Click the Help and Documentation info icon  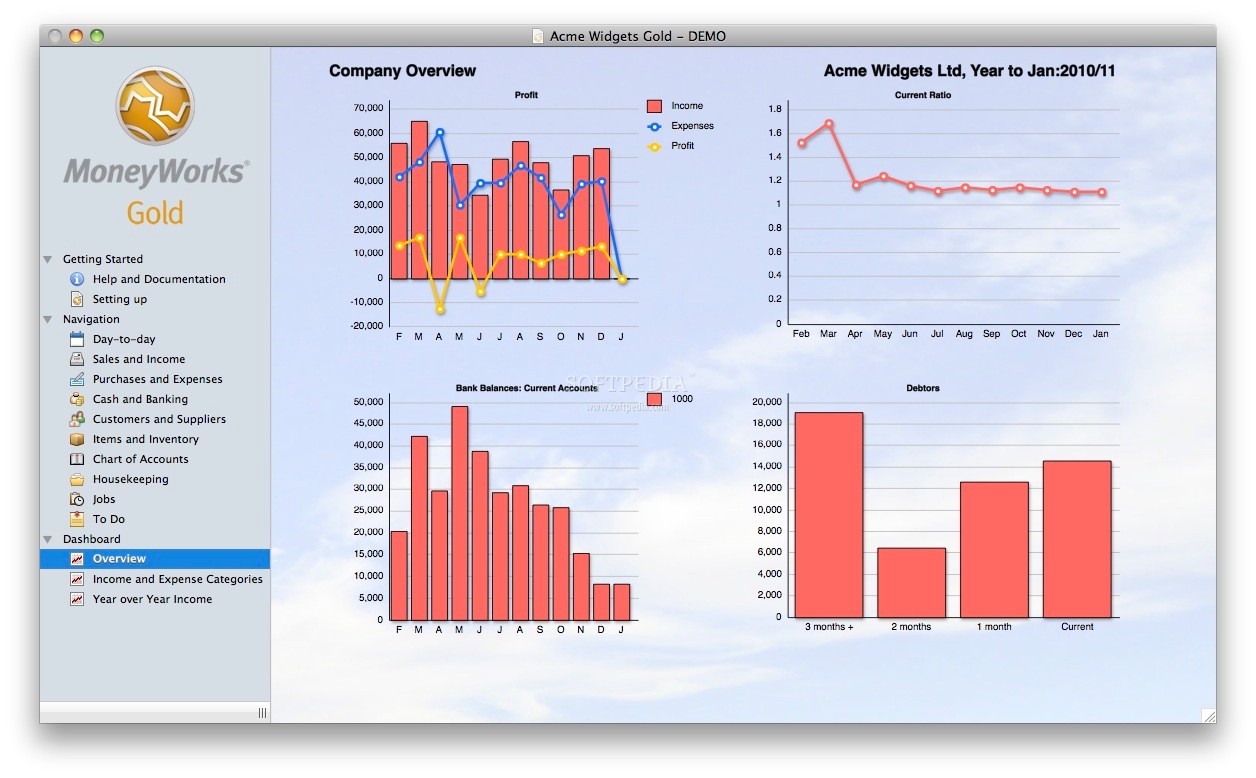pyautogui.click(x=77, y=279)
